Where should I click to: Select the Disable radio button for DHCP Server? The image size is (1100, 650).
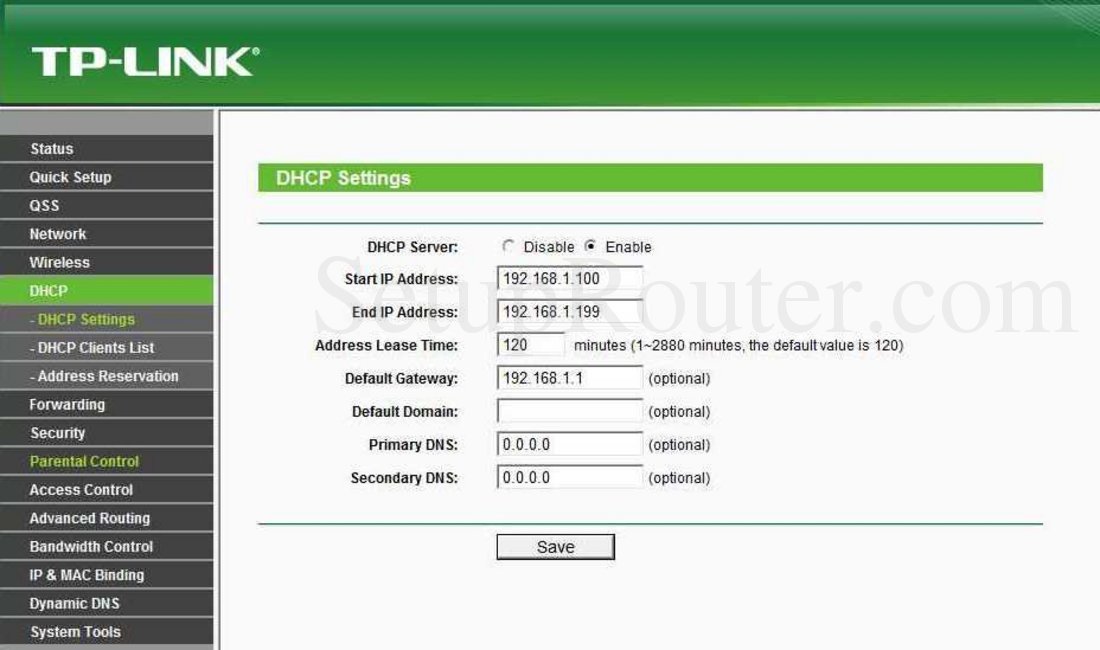click(x=510, y=246)
